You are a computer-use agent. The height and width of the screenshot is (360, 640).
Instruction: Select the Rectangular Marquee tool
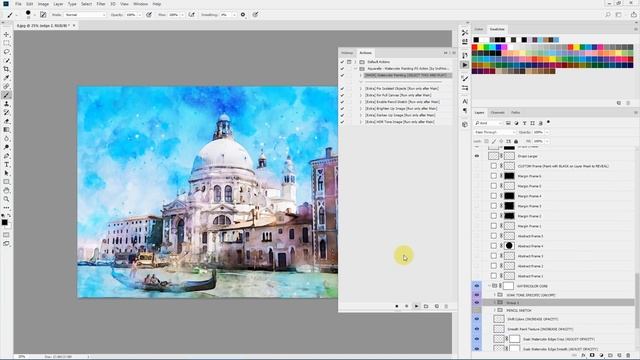coord(6,43)
